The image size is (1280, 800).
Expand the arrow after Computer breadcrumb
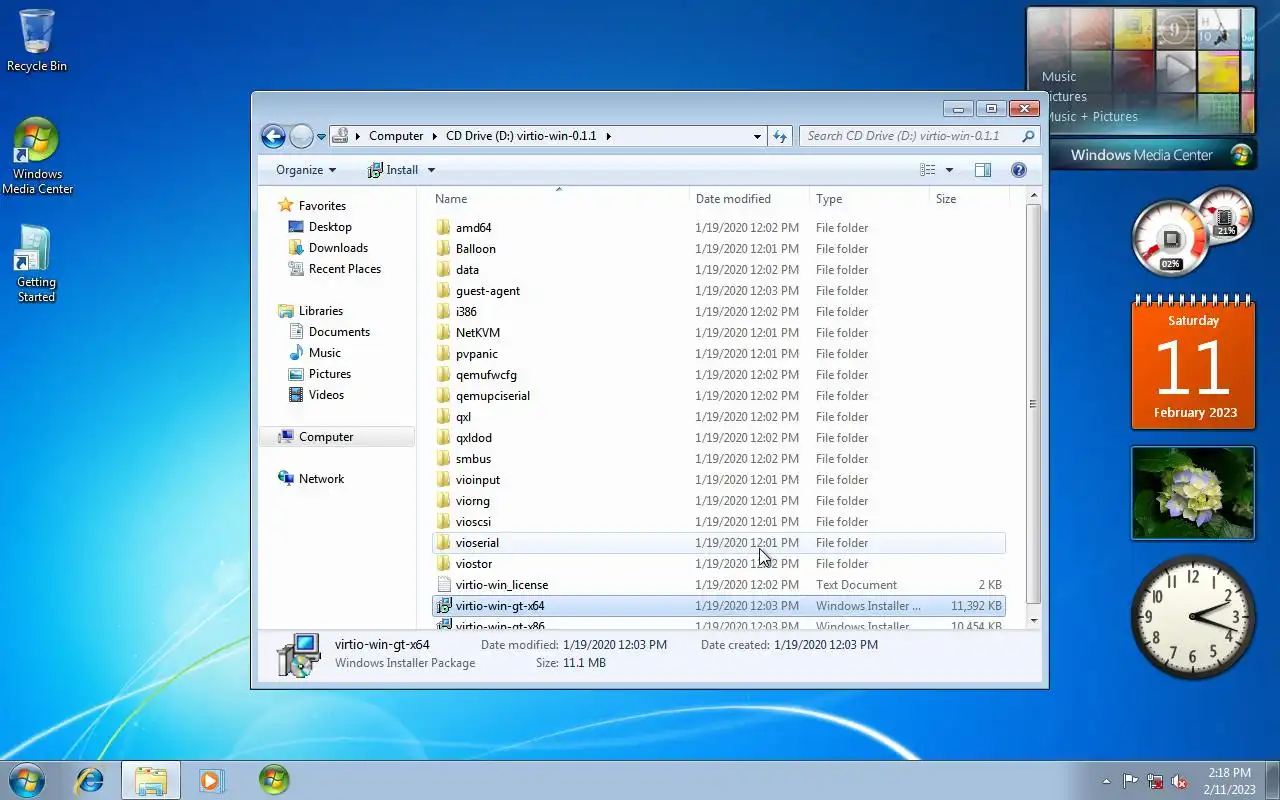point(434,136)
